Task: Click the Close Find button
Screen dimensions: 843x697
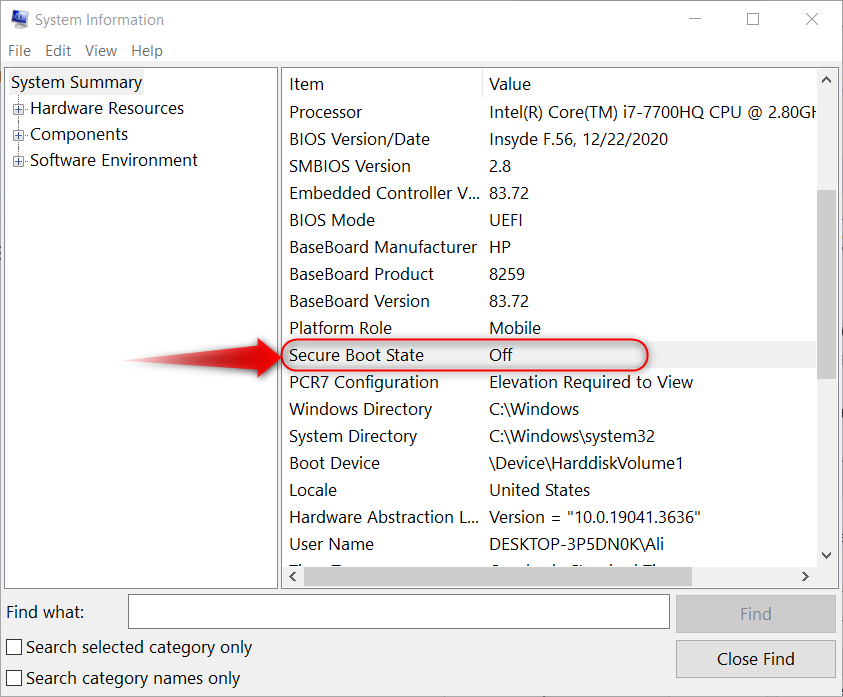Action: (x=755, y=659)
